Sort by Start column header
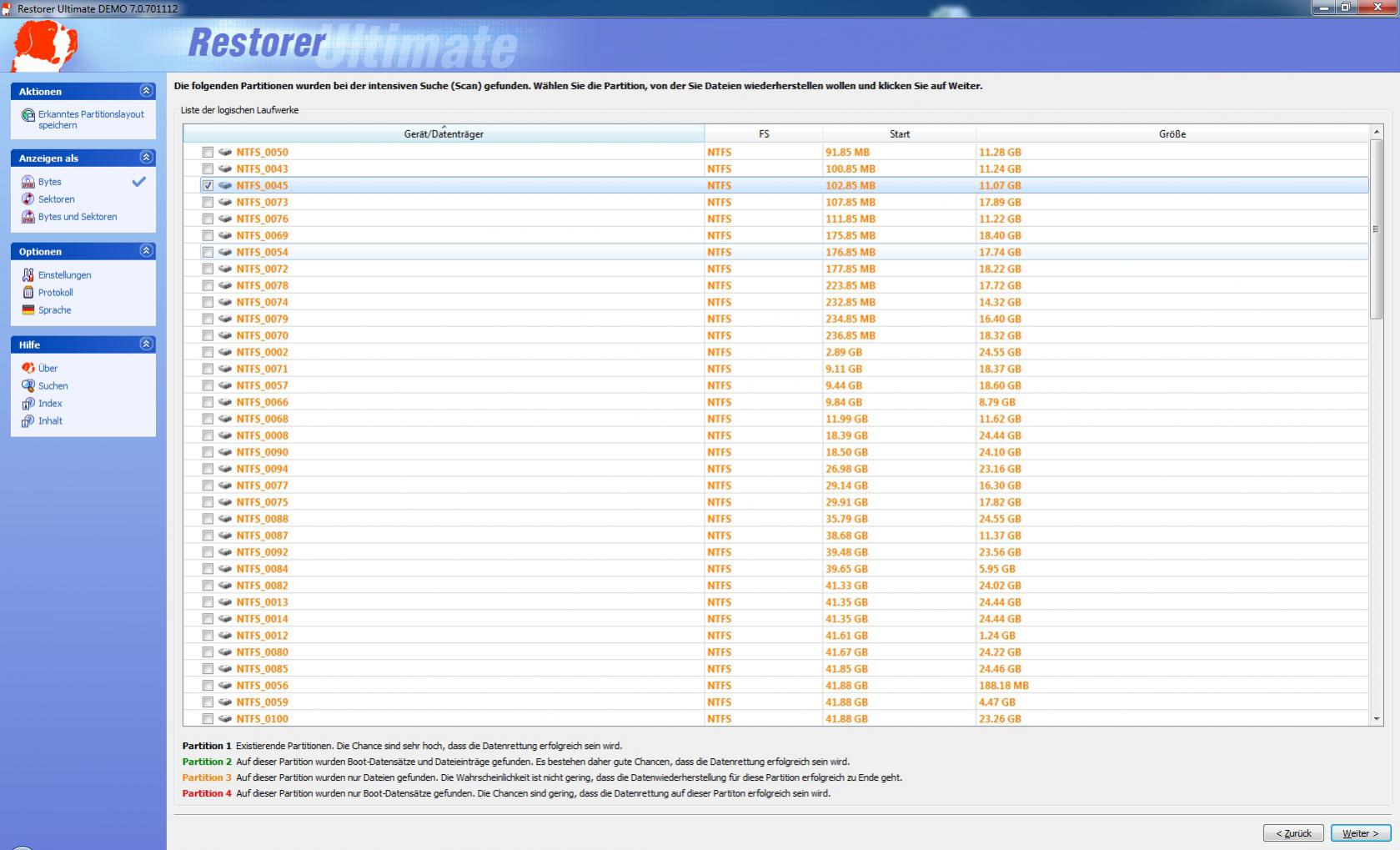 [x=899, y=133]
